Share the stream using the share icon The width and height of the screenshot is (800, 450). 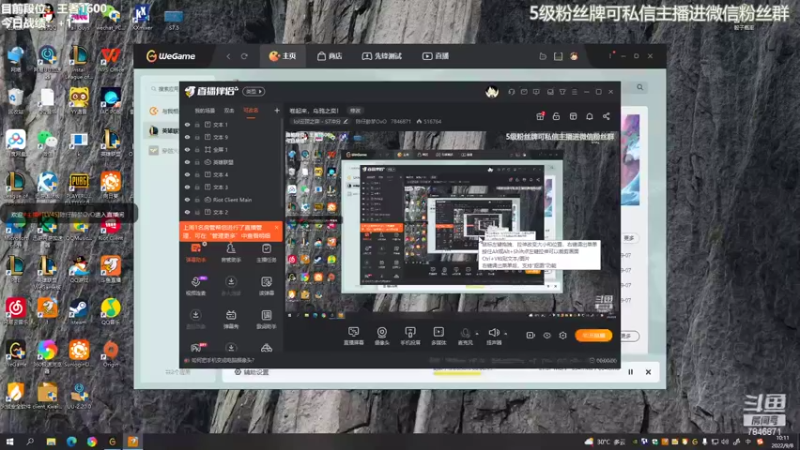coord(606,116)
